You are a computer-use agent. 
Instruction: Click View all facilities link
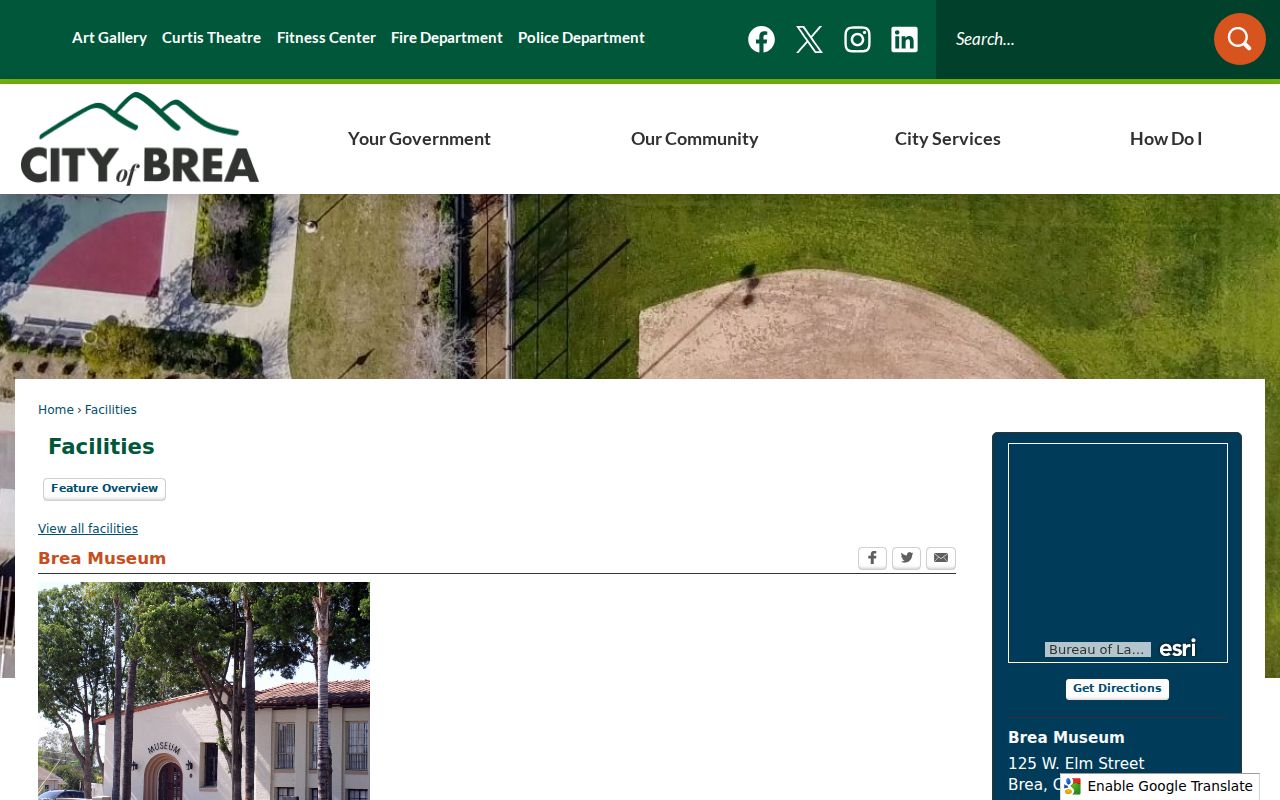pos(88,529)
